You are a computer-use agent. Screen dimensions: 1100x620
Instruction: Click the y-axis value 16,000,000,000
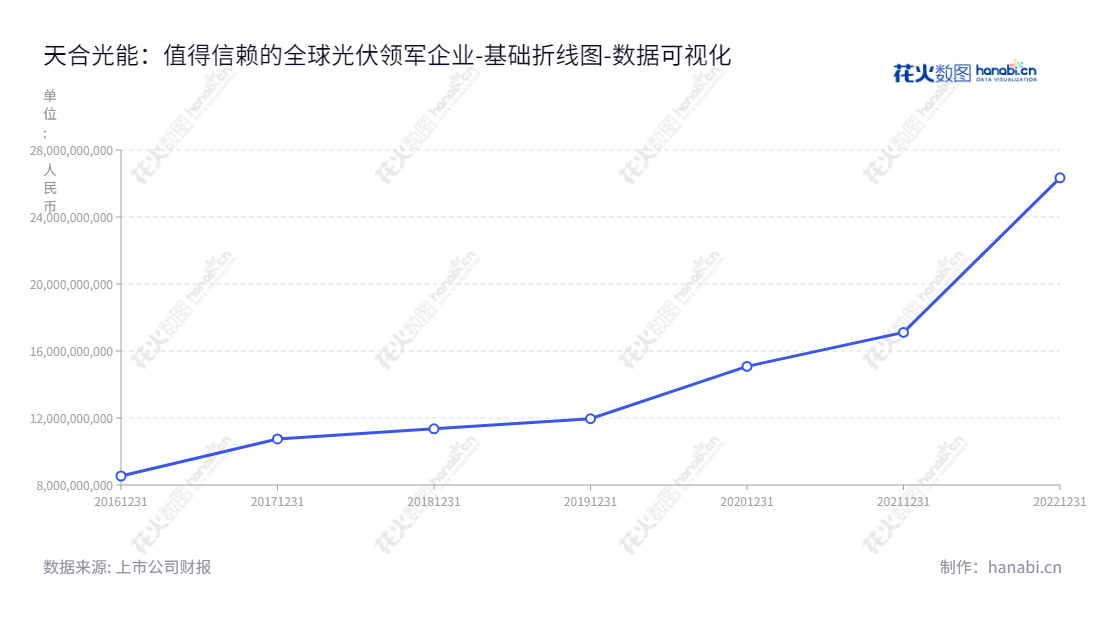coord(71,351)
